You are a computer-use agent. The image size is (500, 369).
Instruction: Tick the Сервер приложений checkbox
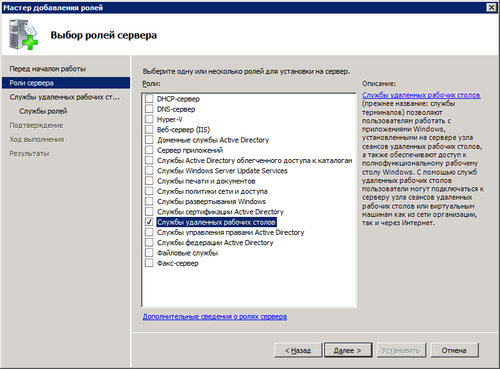[x=149, y=150]
